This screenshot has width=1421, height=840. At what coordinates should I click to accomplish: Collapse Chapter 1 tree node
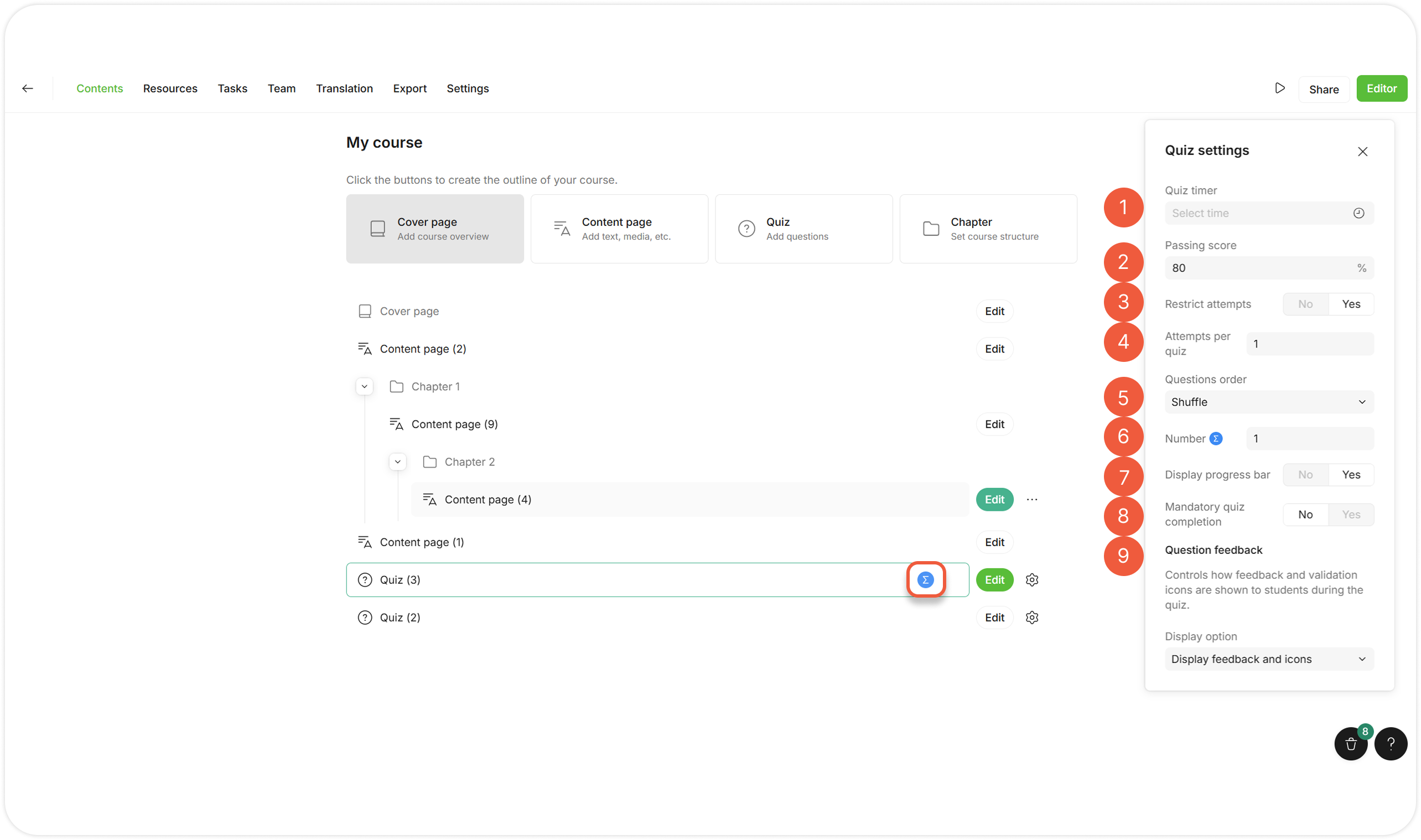(365, 387)
